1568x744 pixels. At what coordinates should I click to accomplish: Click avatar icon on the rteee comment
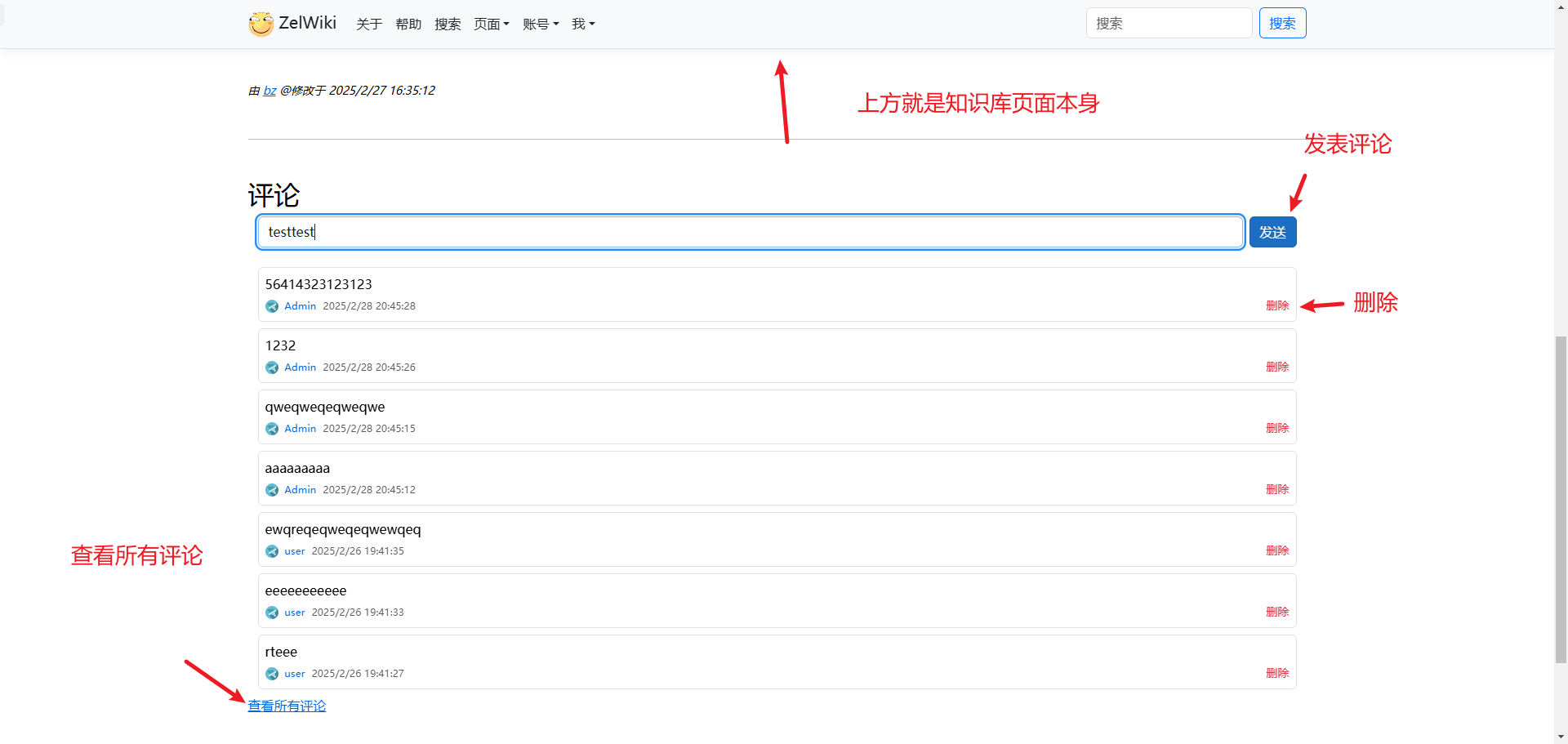point(272,674)
